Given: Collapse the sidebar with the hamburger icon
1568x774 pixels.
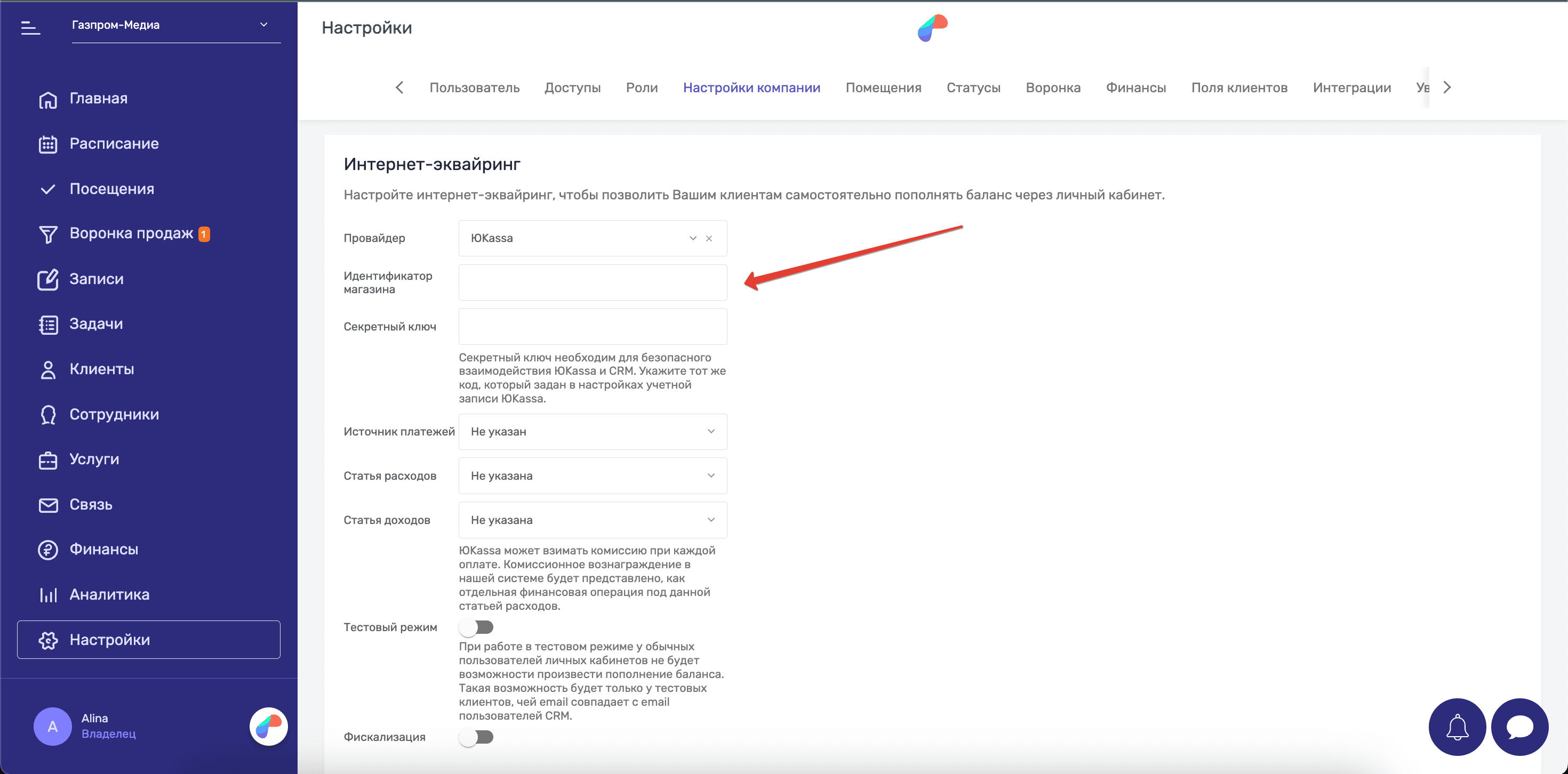Looking at the screenshot, I should pyautogui.click(x=30, y=27).
